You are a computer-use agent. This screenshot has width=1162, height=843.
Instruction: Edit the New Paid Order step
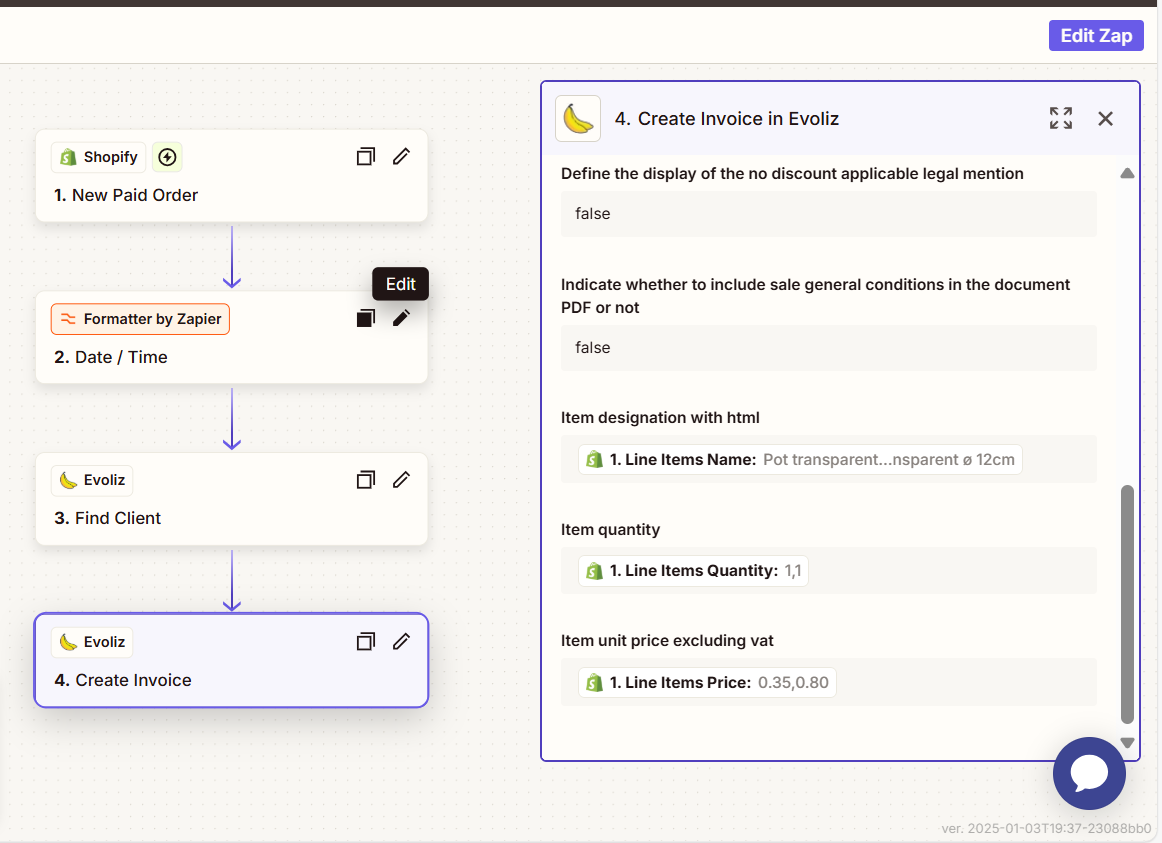[x=401, y=156]
